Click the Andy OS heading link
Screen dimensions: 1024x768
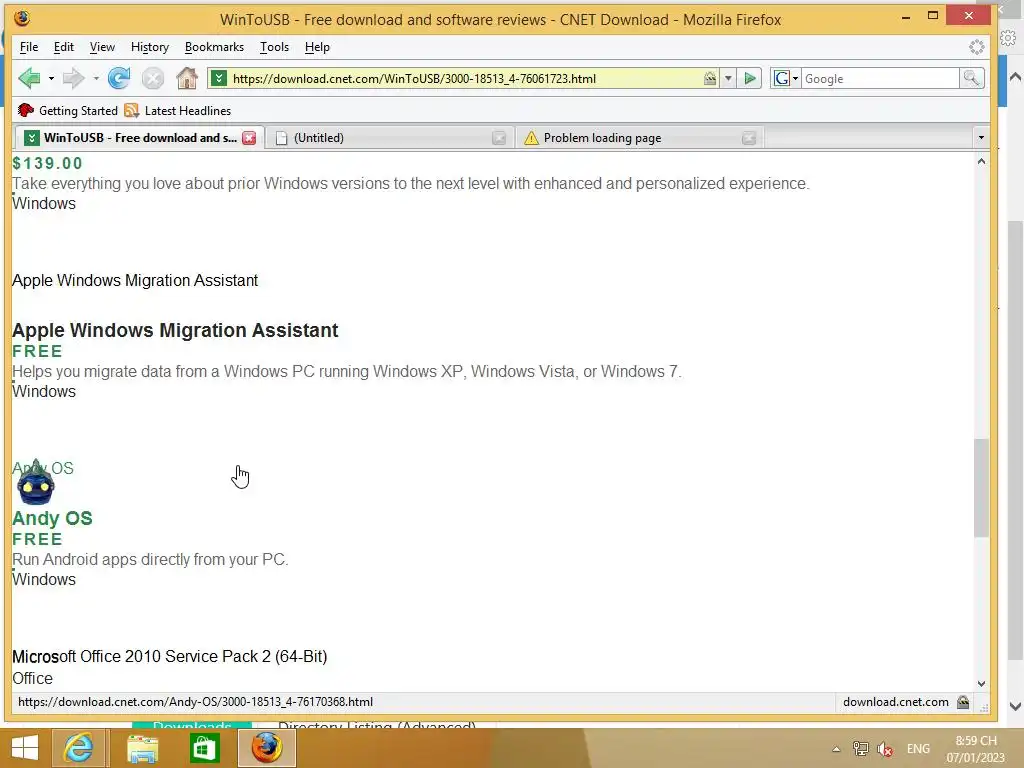[52, 518]
